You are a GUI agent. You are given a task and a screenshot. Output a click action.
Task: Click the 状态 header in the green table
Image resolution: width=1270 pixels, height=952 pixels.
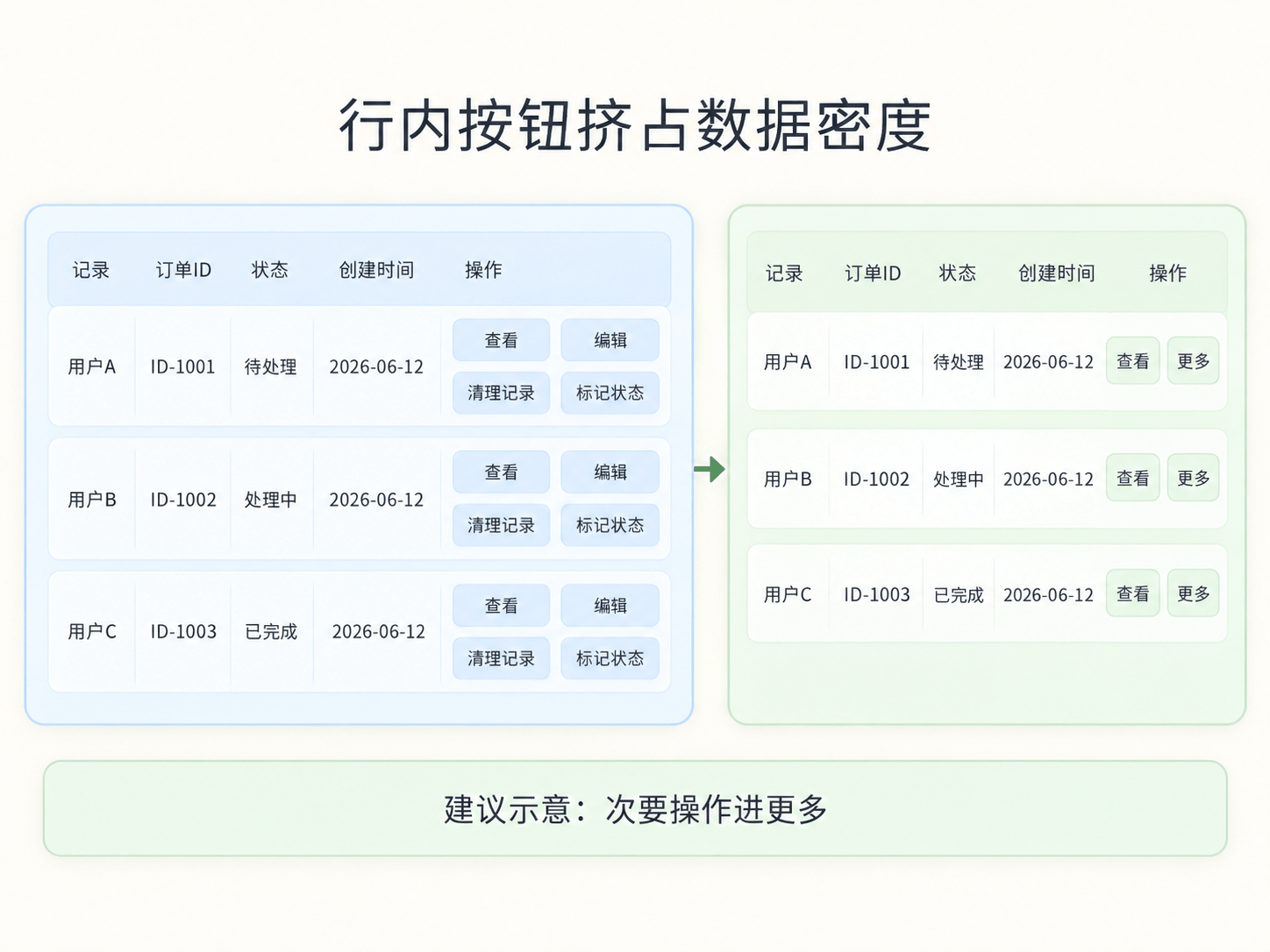tap(958, 274)
